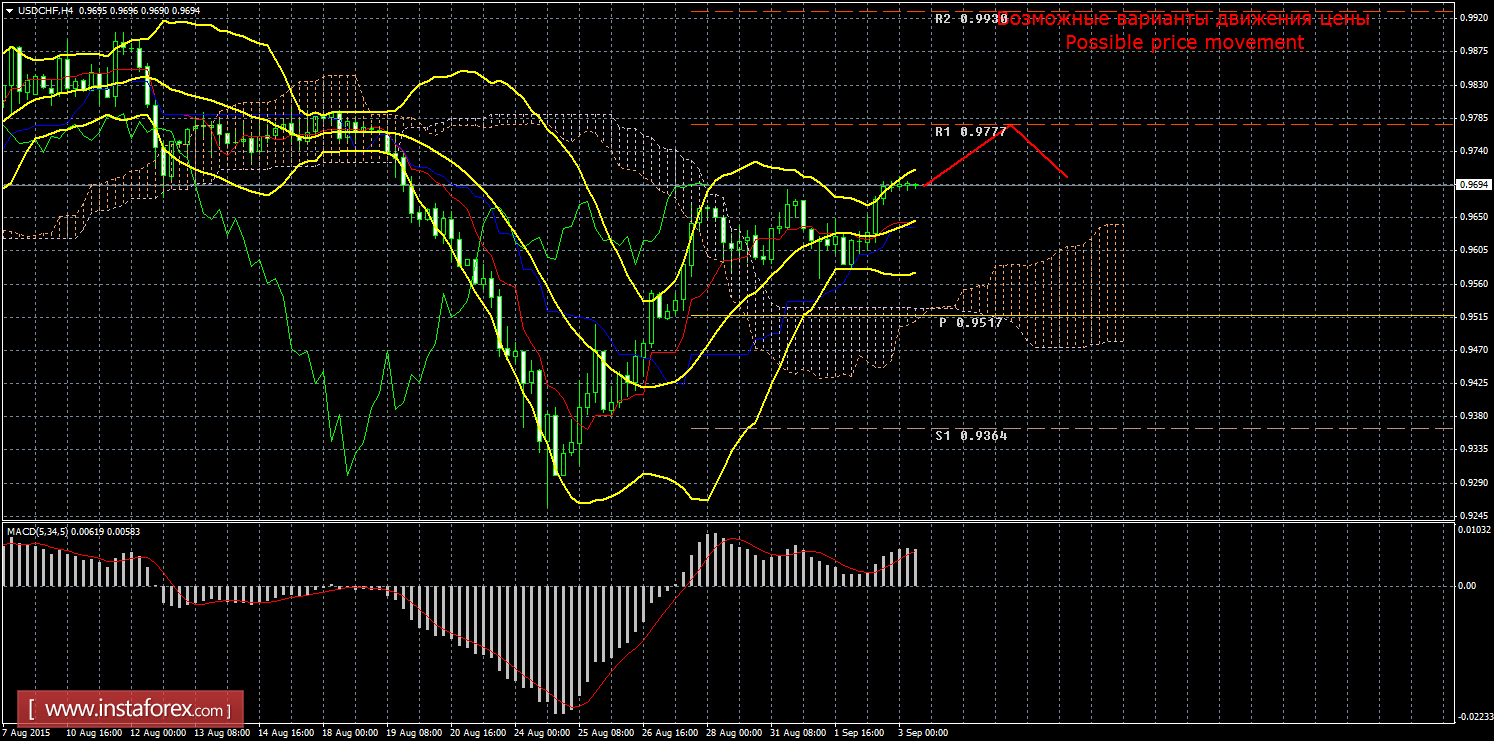Click the 0.9425 price axis value
Image resolution: width=1494 pixels, height=741 pixels.
point(1473,383)
